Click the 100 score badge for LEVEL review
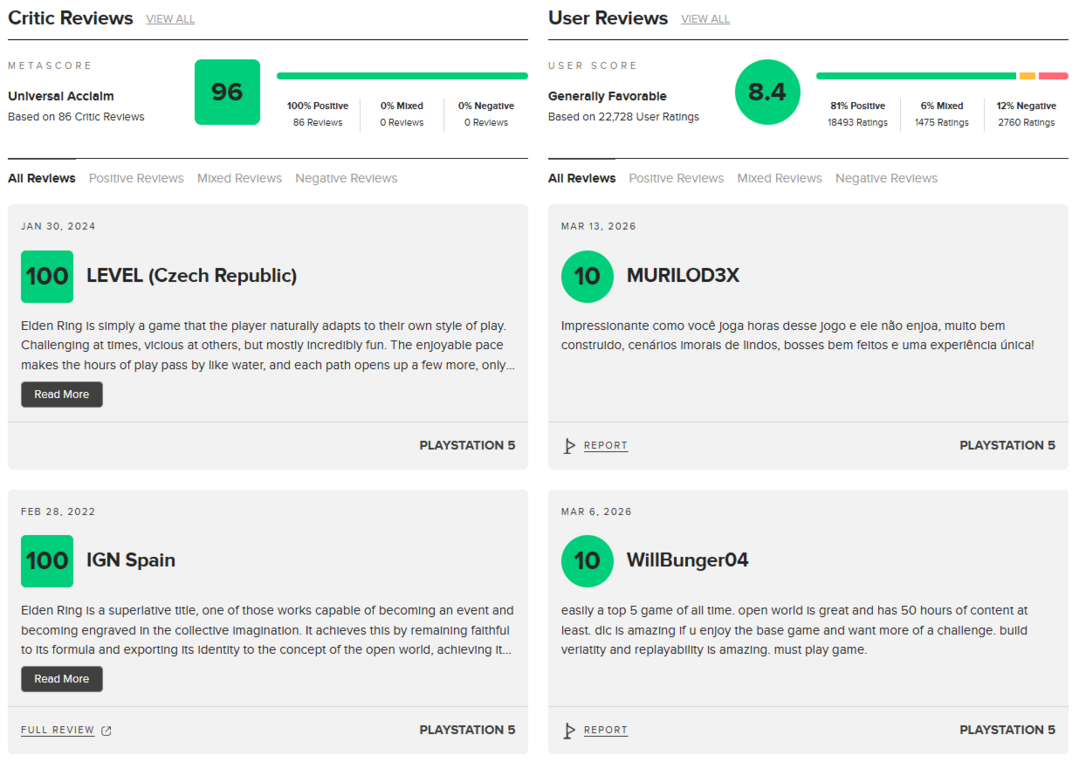This screenshot has width=1079, height=762. pos(47,276)
